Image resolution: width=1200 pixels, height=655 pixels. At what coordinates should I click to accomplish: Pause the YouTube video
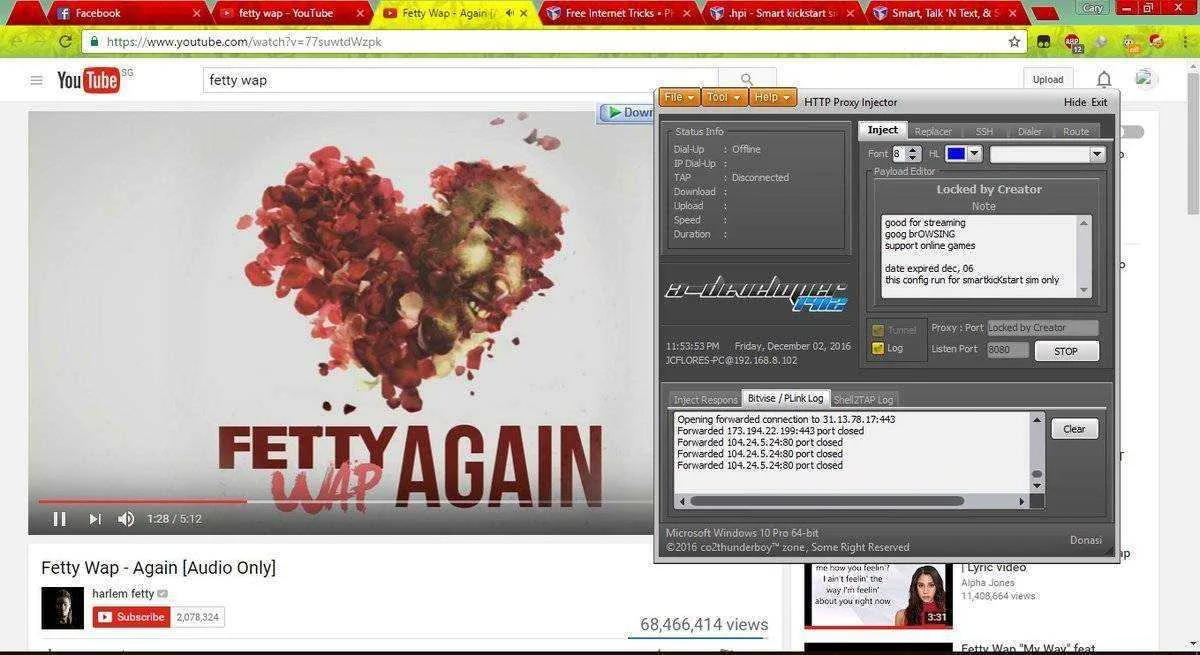59,519
